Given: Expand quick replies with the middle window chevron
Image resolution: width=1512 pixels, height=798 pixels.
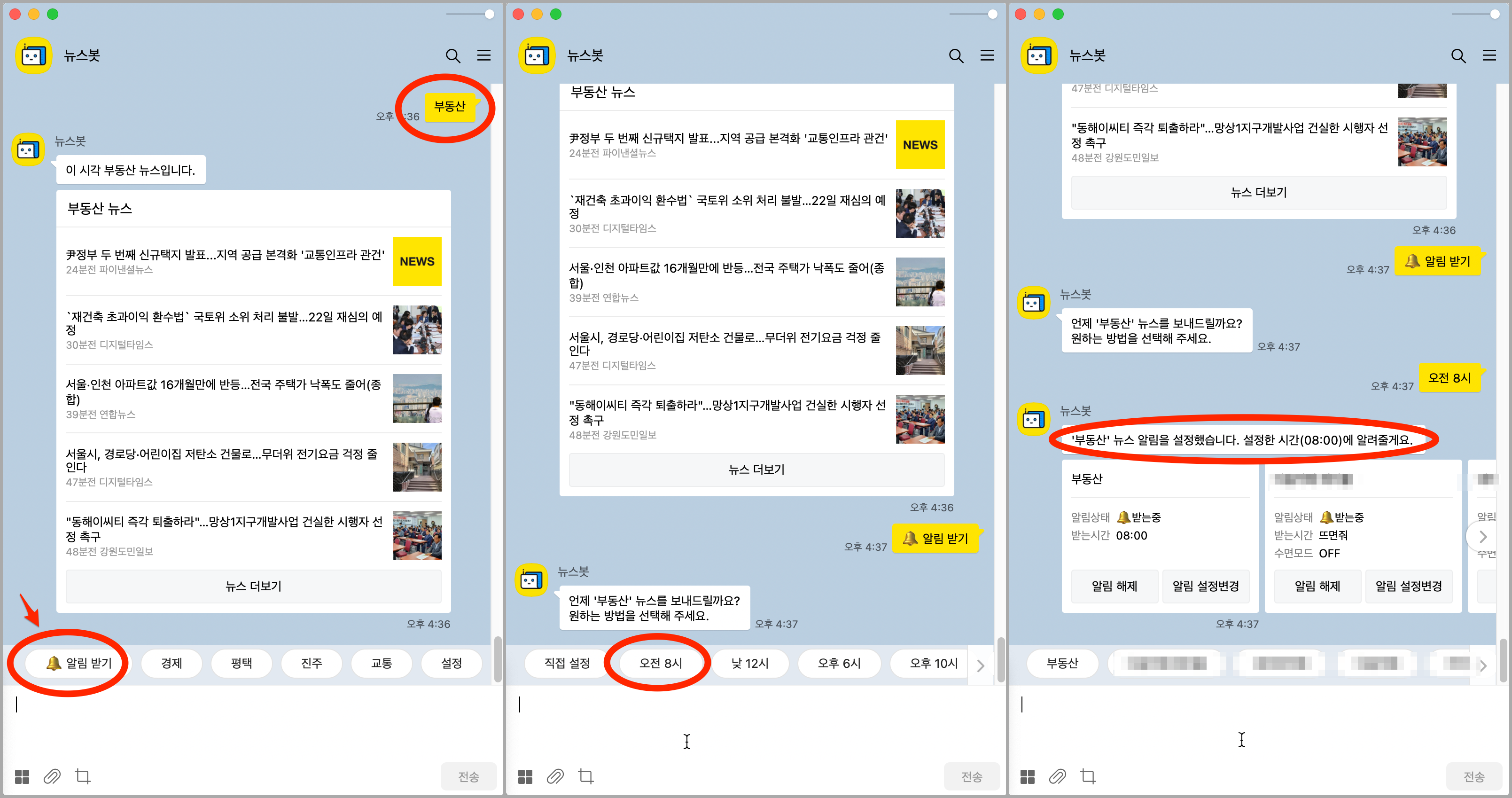Looking at the screenshot, I should pos(980,665).
